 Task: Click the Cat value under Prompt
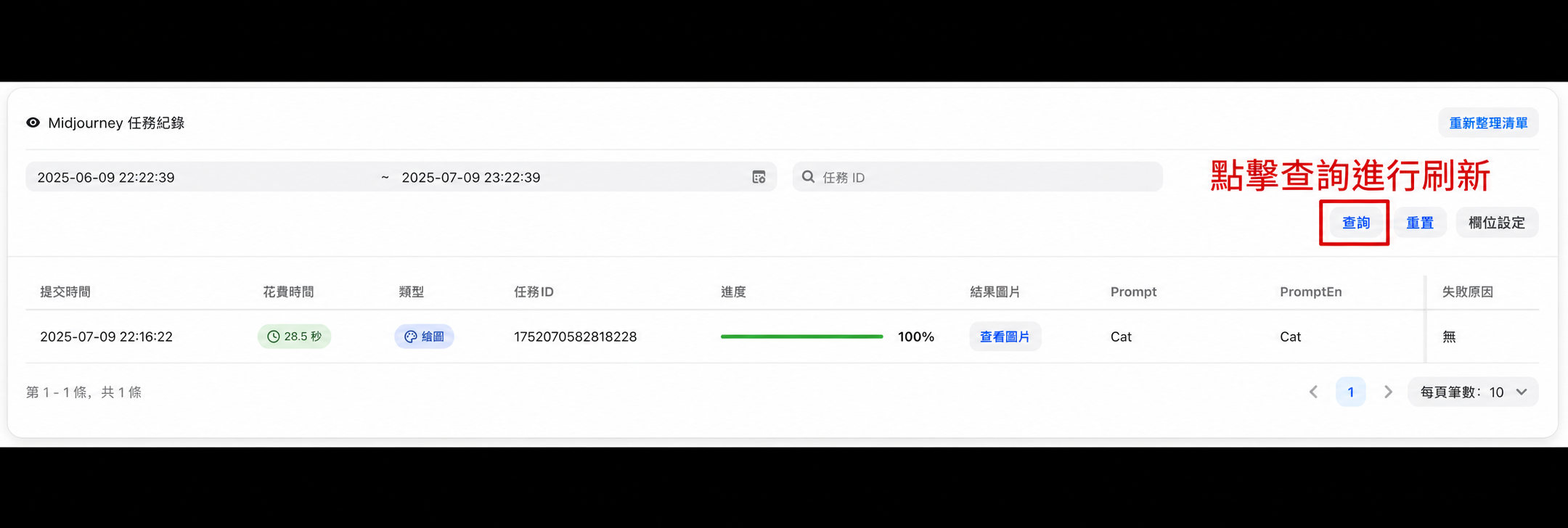point(1121,337)
